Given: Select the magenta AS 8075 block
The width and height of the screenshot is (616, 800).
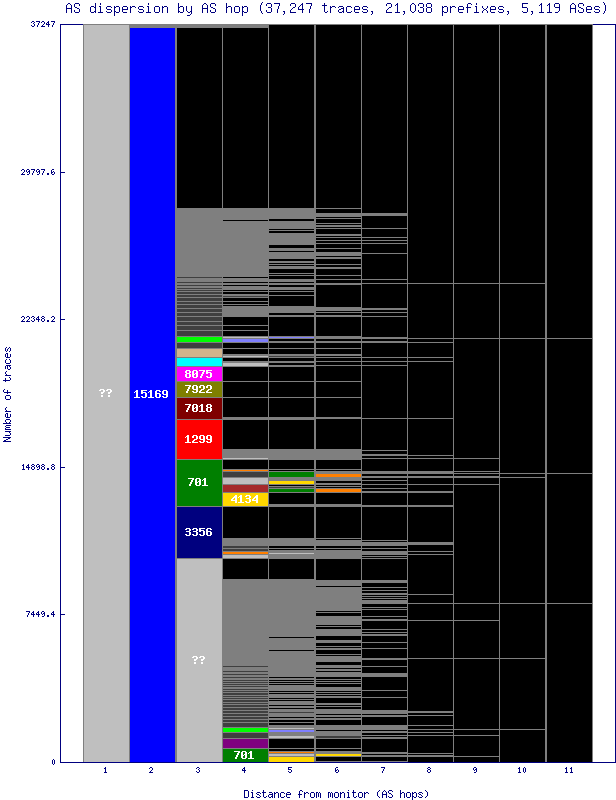Looking at the screenshot, I should tap(198, 374).
